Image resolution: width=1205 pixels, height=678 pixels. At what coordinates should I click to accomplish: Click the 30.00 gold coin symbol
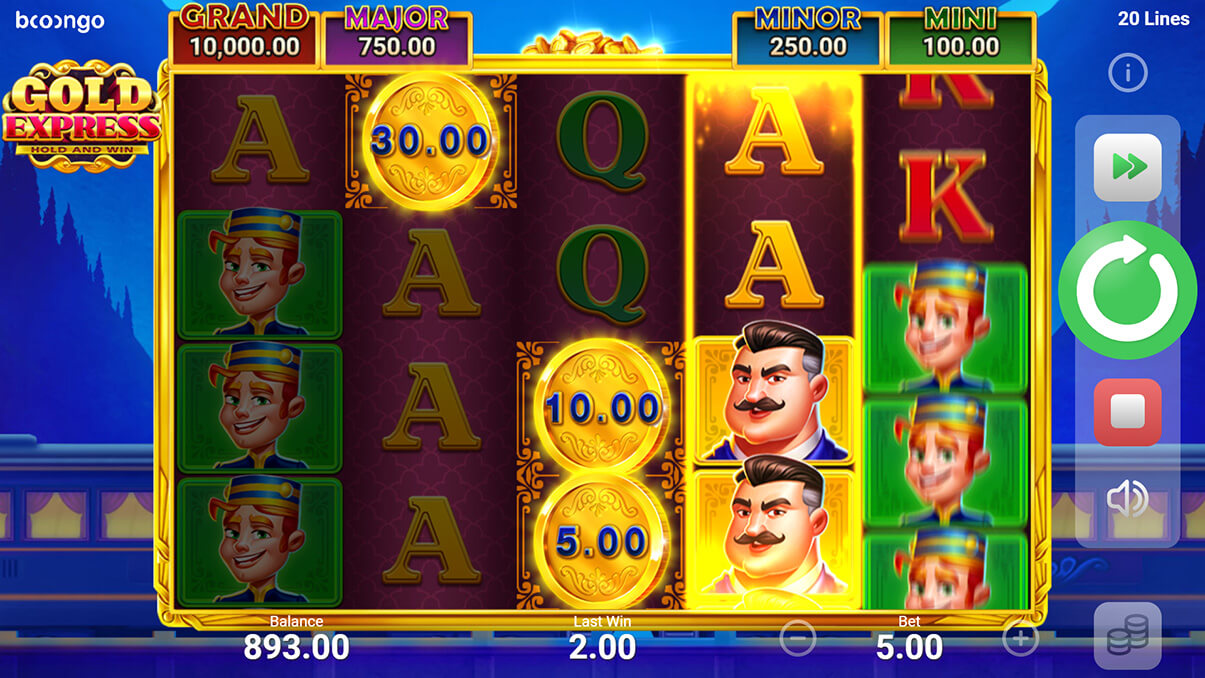(429, 140)
